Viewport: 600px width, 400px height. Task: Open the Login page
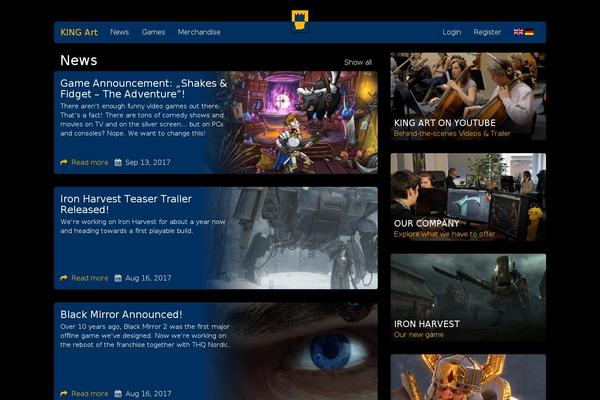[x=452, y=32]
